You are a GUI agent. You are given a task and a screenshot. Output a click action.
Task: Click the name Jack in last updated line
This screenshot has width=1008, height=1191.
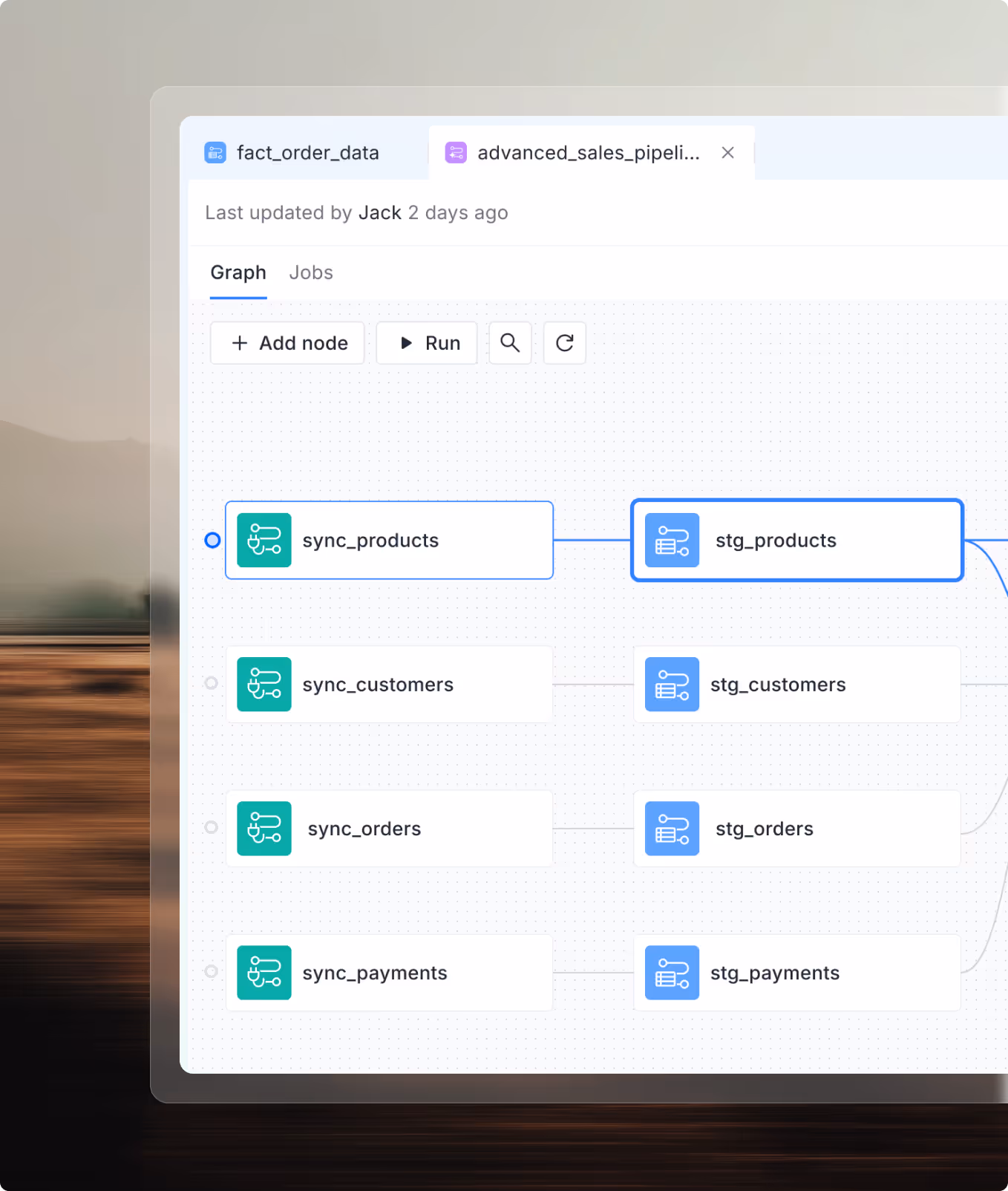379,213
